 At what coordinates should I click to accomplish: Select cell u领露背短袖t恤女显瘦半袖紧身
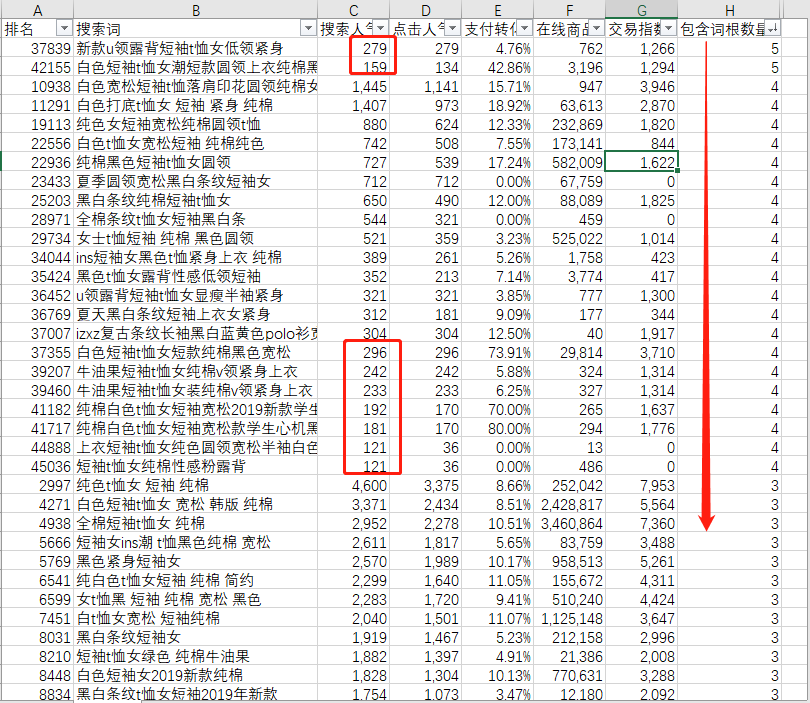tap(195, 295)
